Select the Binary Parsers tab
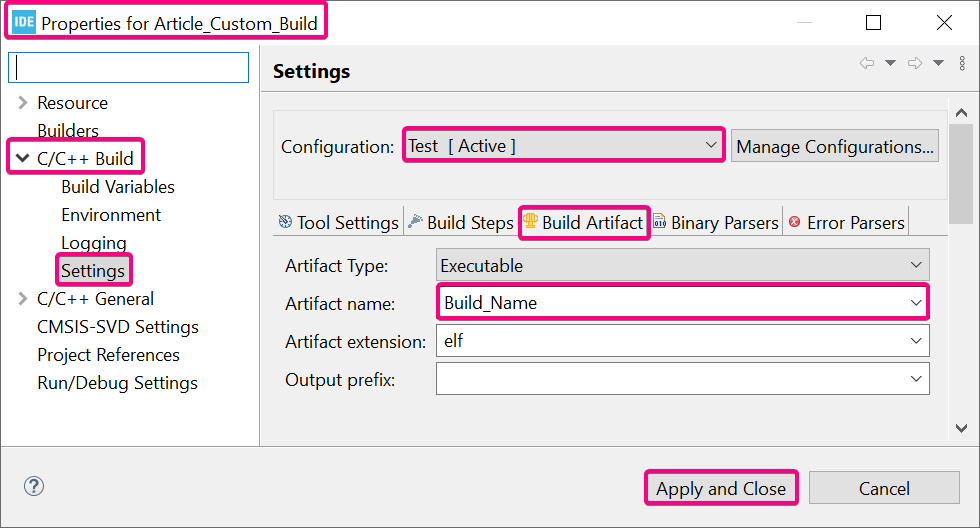980x528 pixels. pyautogui.click(x=715, y=223)
